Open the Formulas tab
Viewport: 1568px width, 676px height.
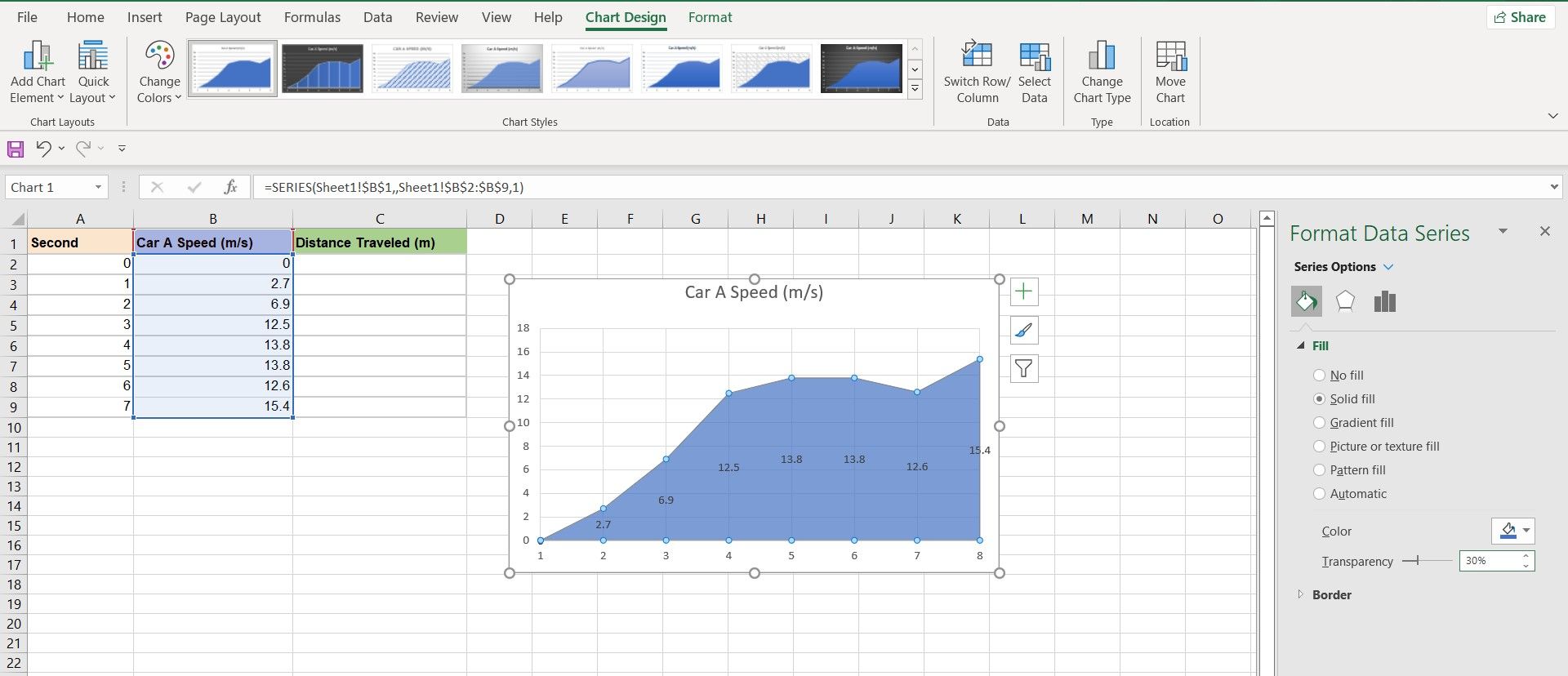(312, 17)
